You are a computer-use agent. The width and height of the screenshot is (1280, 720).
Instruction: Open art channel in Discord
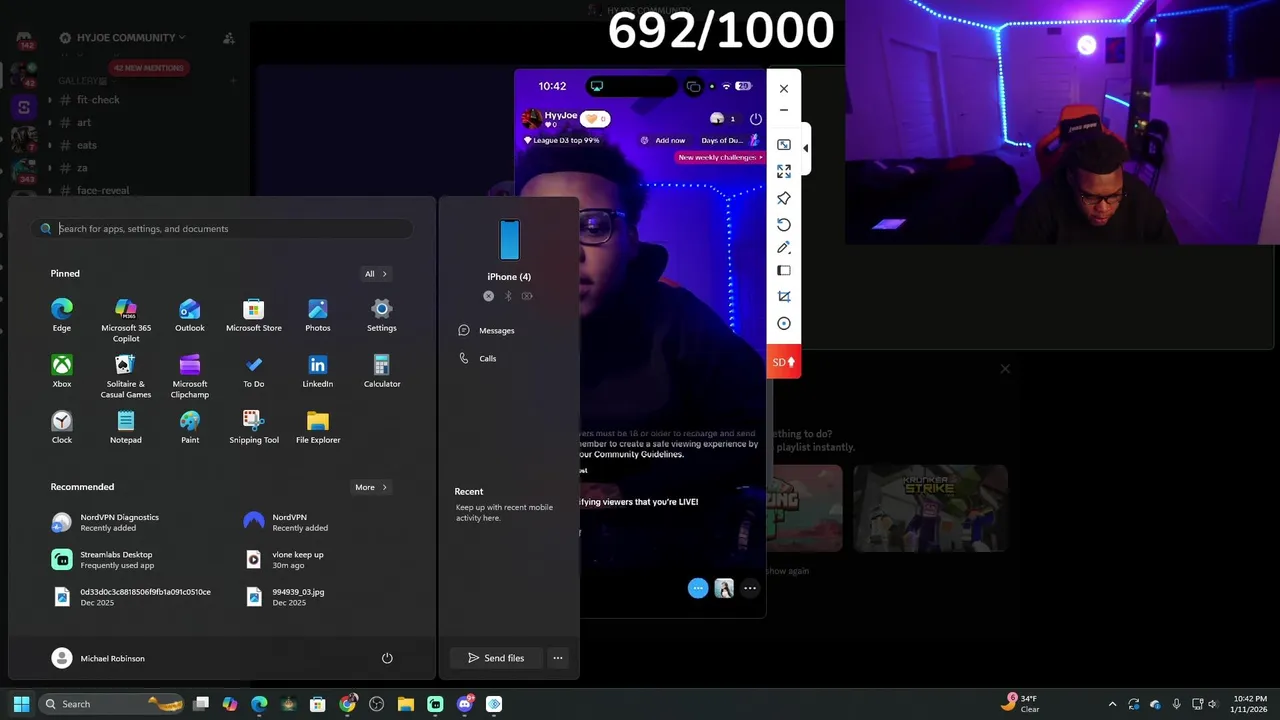click(84, 123)
